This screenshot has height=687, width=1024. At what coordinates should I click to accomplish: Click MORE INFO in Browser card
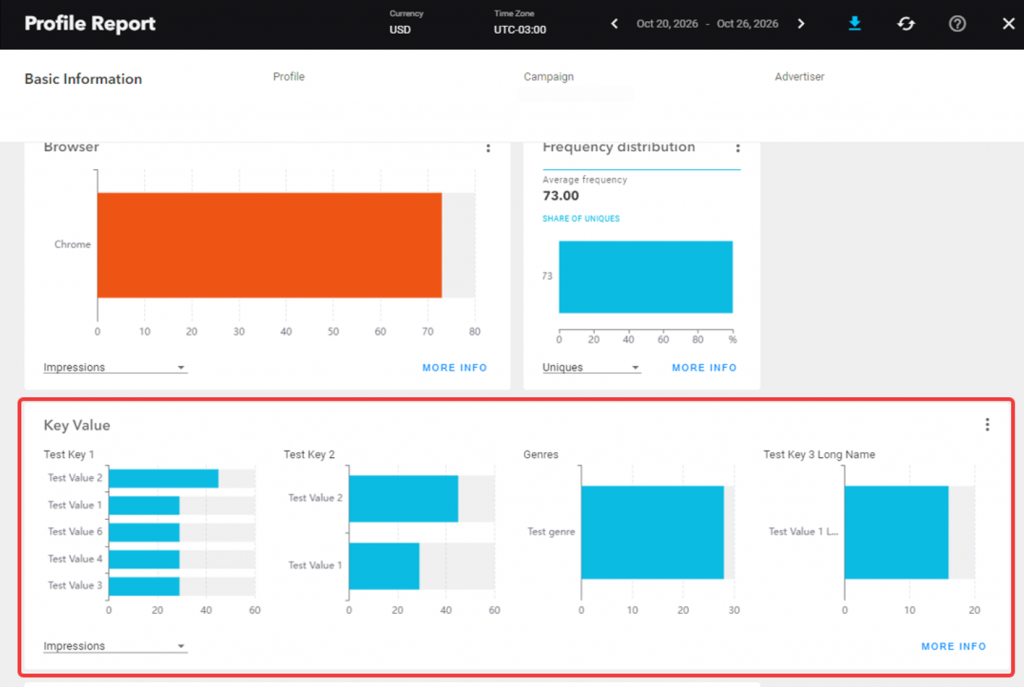coord(455,368)
